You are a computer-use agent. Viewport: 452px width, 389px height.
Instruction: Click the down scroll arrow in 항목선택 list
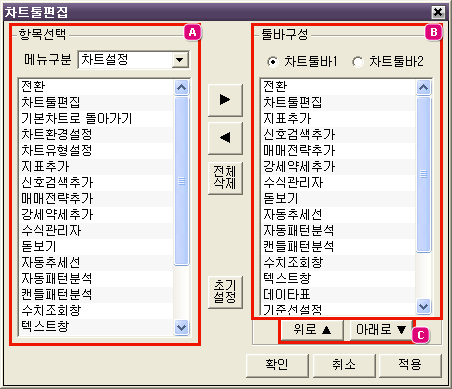click(182, 327)
